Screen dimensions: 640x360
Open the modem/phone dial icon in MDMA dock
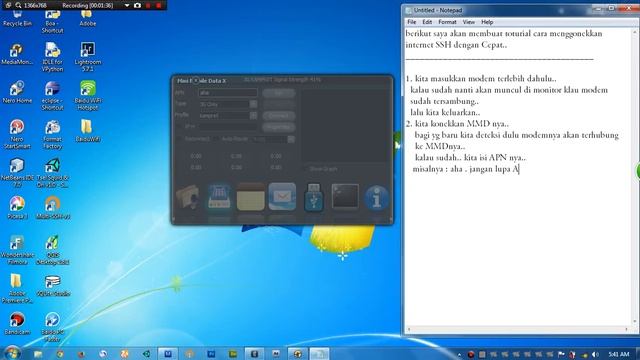219,198
